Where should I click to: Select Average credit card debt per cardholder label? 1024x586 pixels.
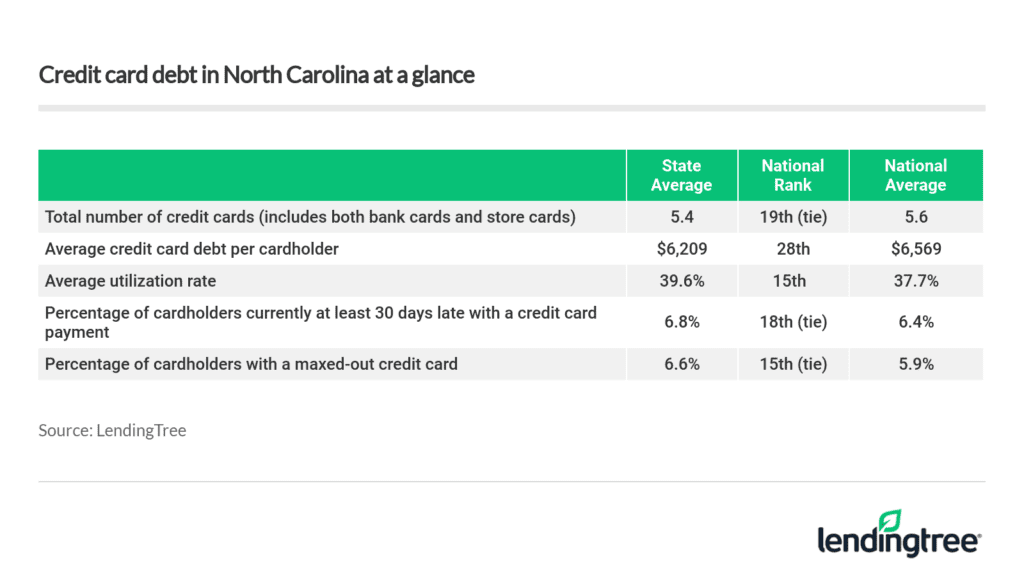[191, 249]
